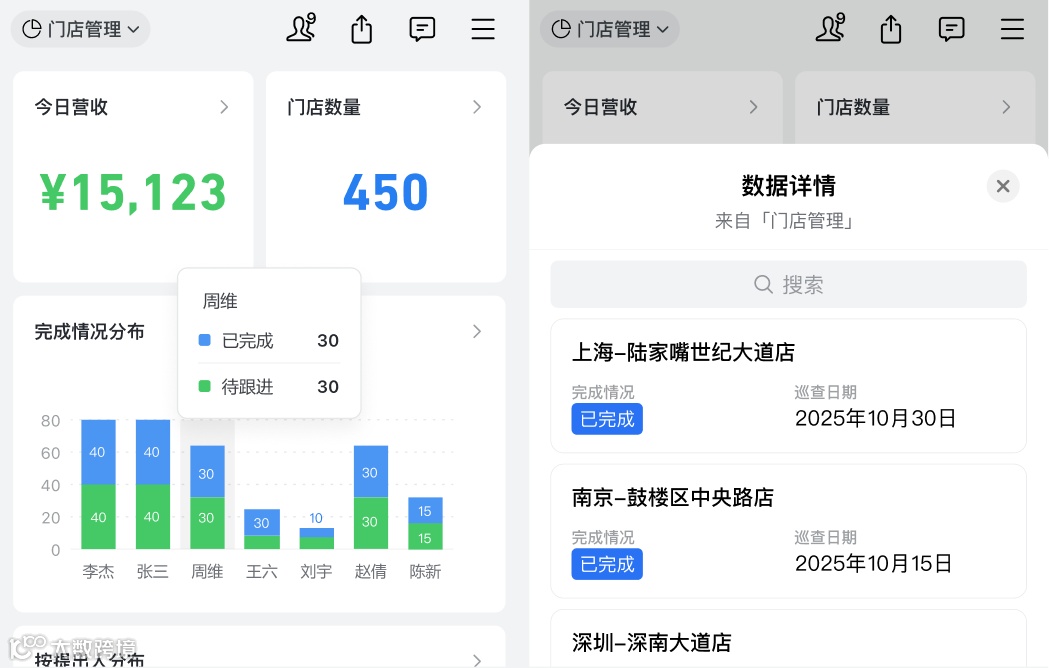Tap the add collaborator icon in right panel
This screenshot has height=668, width=1049.
[x=830, y=28]
